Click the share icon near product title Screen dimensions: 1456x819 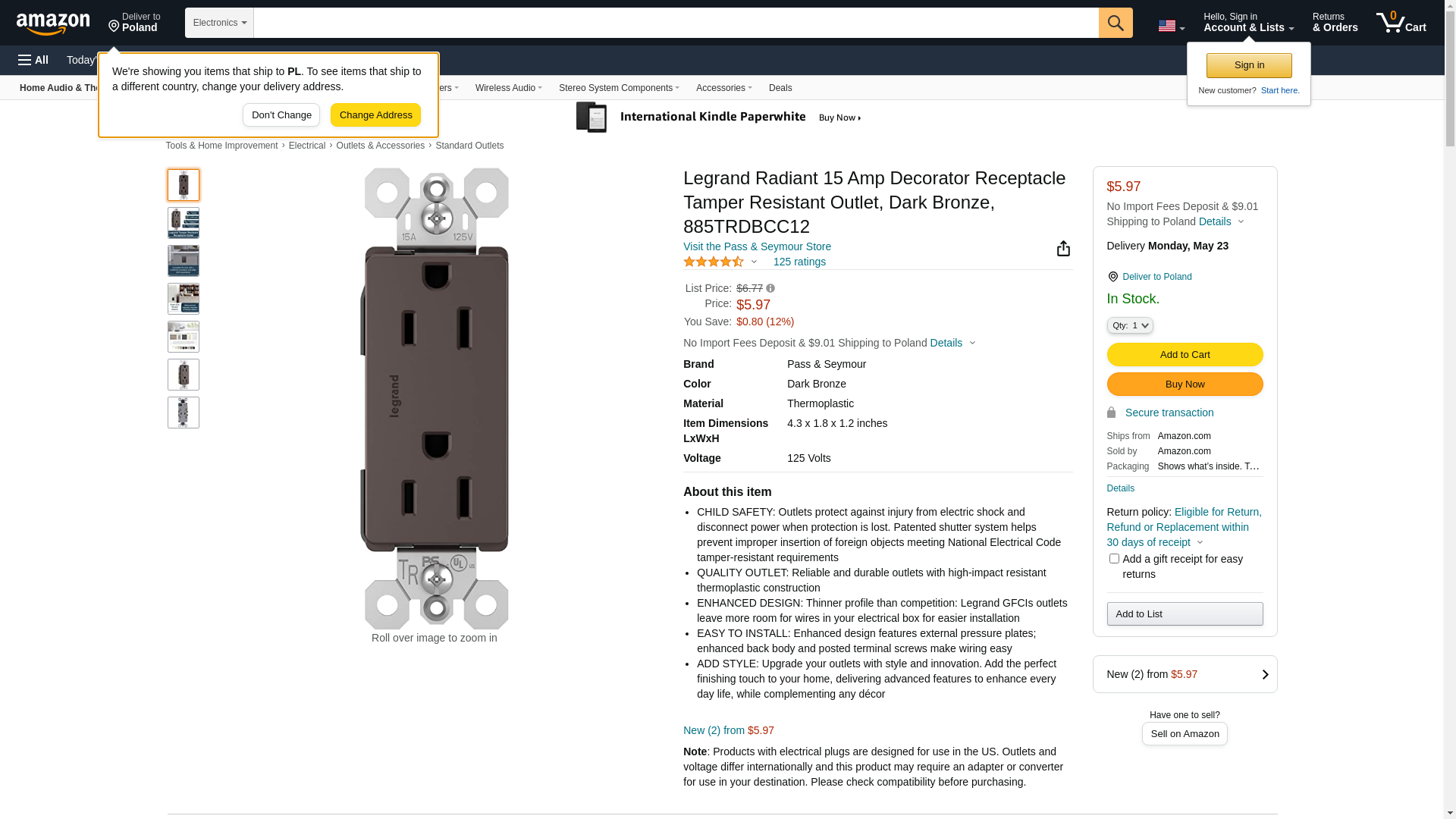click(1063, 249)
